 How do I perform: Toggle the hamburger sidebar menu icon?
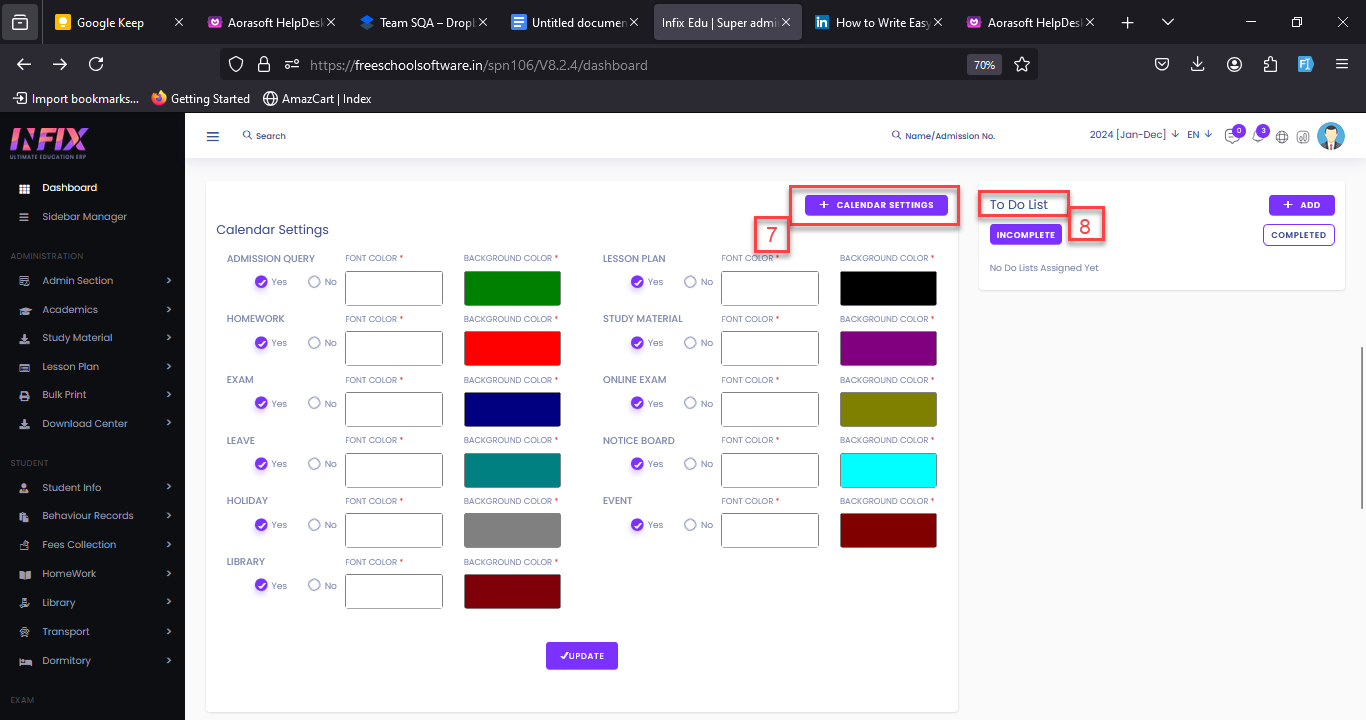(x=213, y=136)
